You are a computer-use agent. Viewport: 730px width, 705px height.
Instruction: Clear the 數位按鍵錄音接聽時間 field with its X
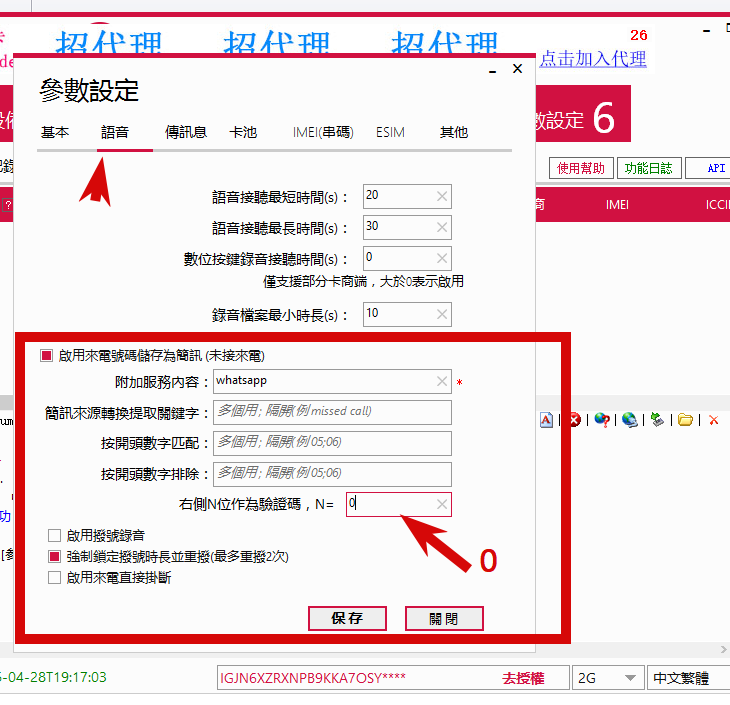click(x=442, y=258)
